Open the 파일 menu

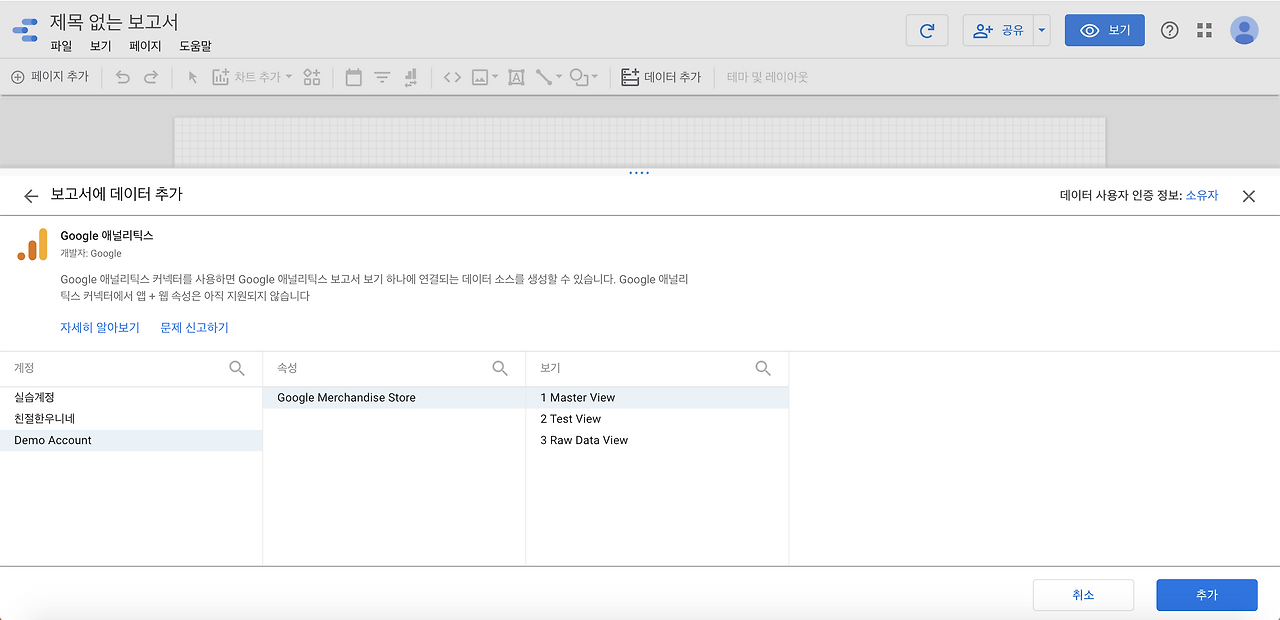61,46
